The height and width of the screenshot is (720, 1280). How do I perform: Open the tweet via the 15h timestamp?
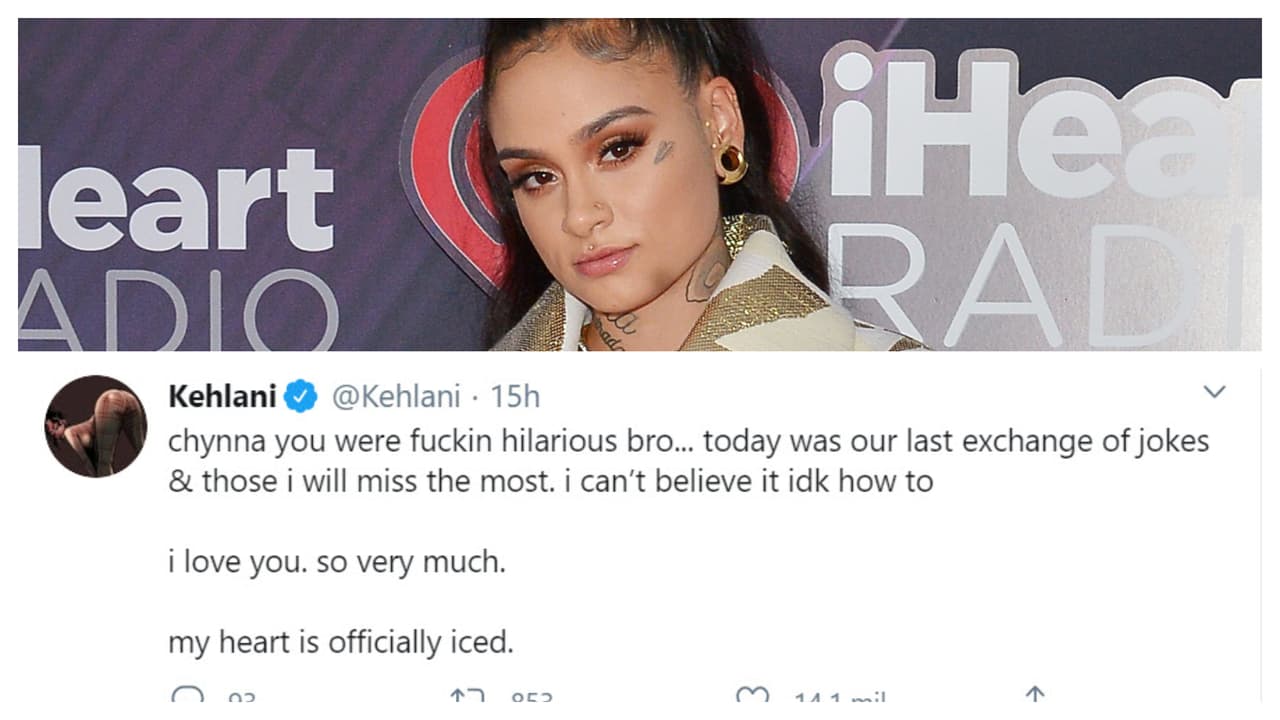coord(517,396)
